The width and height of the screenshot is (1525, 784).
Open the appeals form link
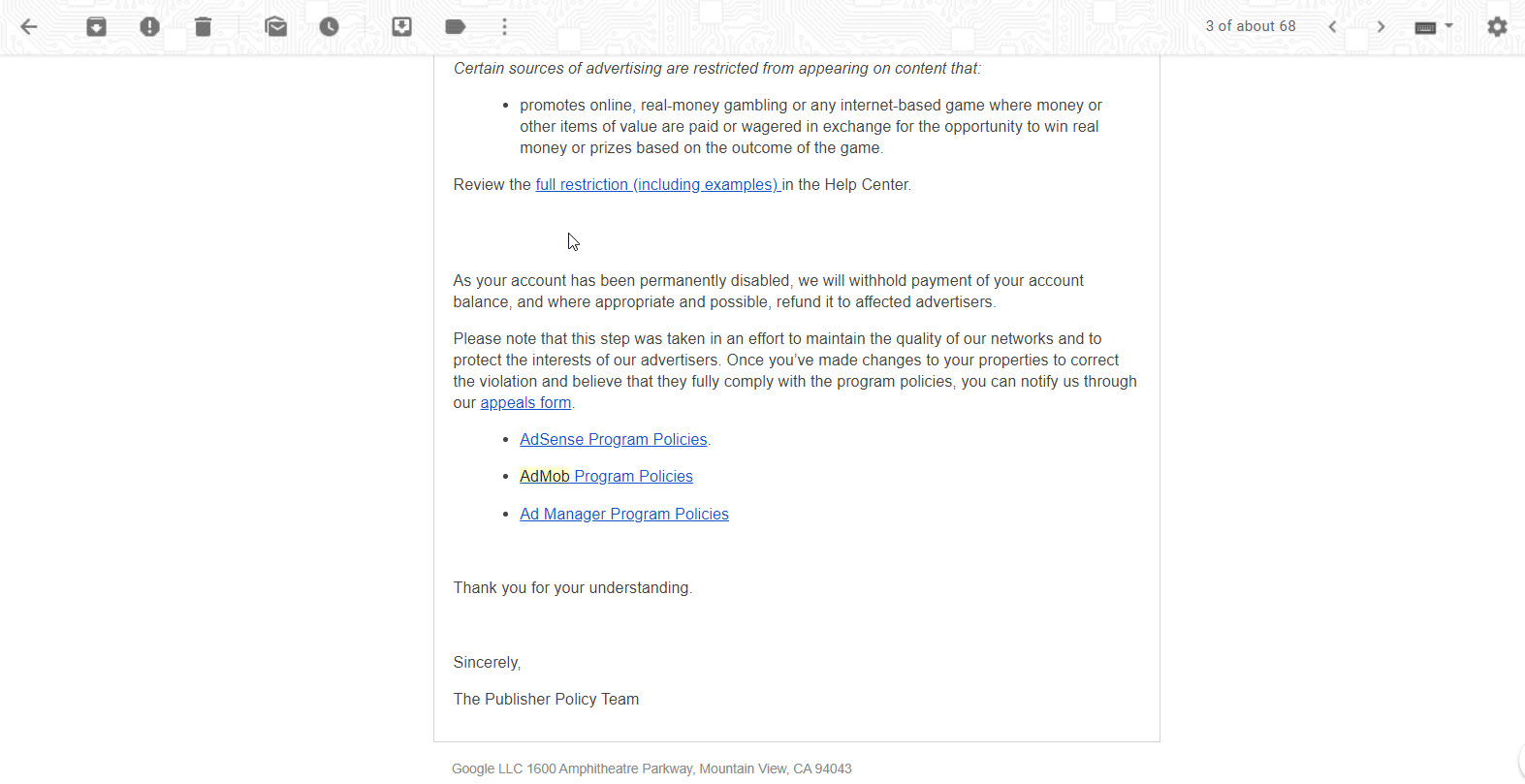click(525, 403)
